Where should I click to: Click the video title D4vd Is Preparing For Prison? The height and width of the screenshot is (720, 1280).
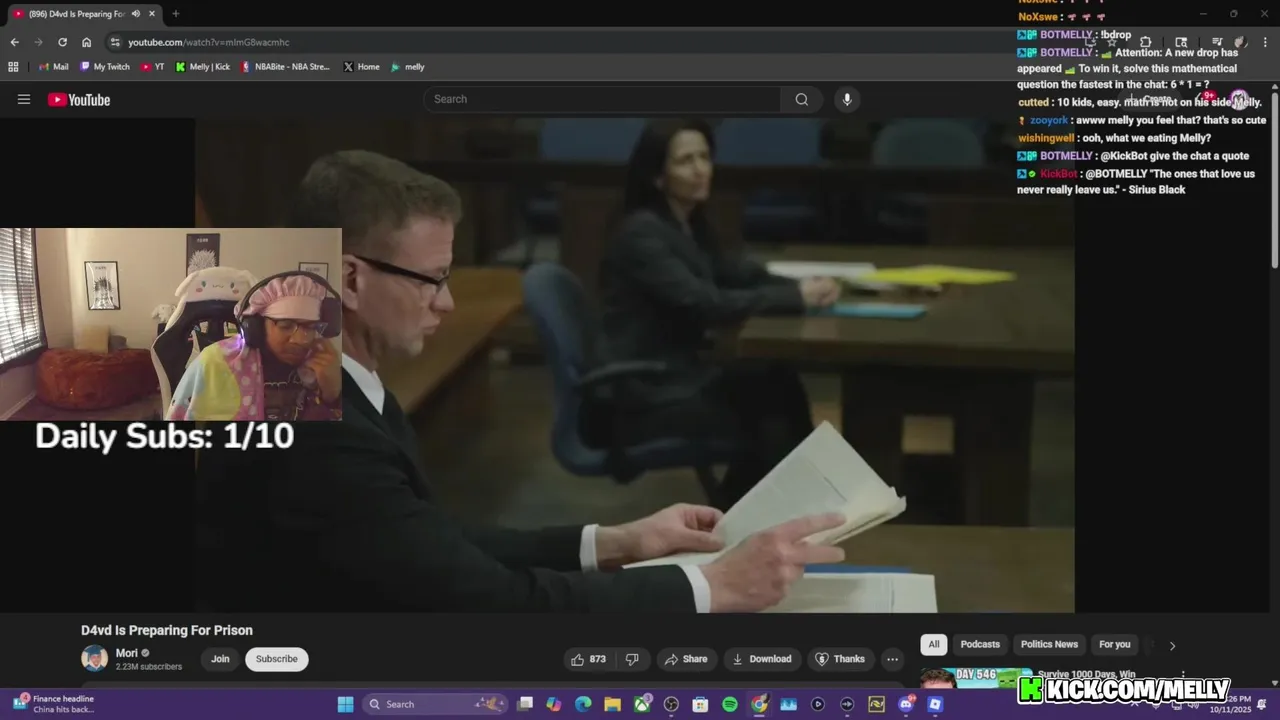click(x=167, y=630)
